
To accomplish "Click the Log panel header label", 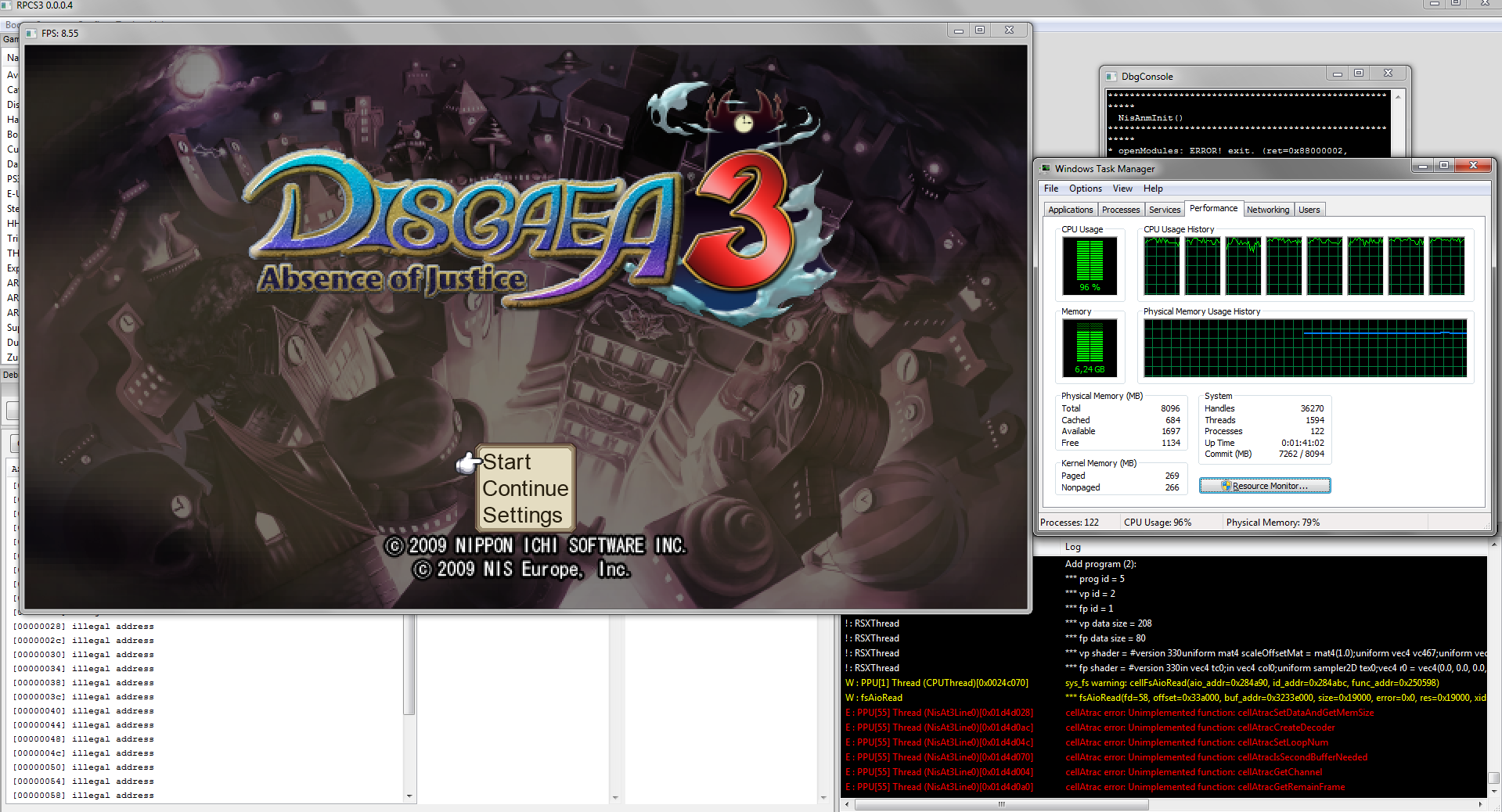I will pyautogui.click(x=1072, y=547).
